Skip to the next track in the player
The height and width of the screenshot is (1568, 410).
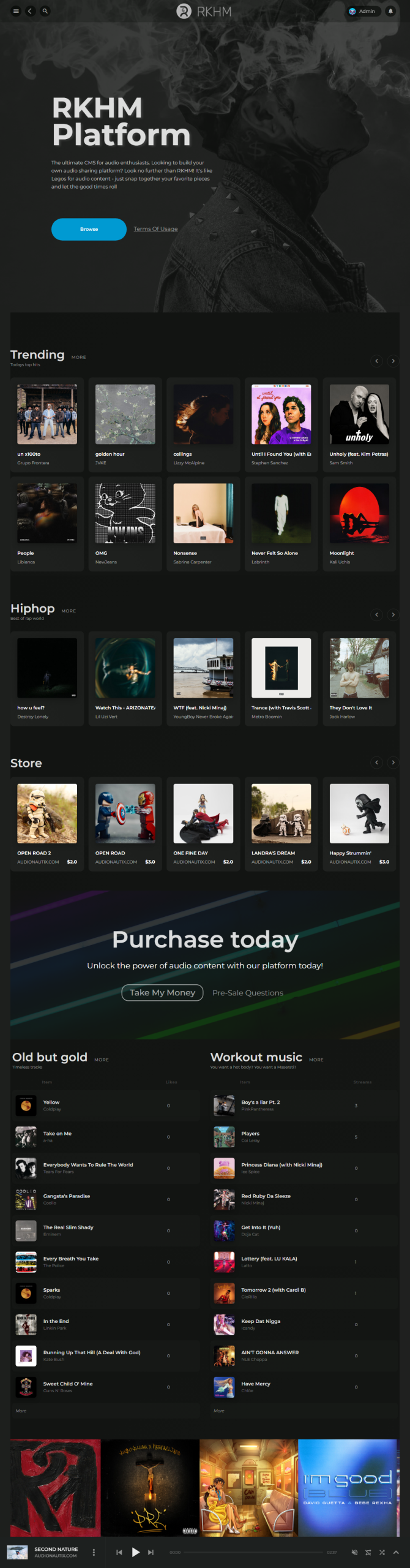tap(151, 1552)
